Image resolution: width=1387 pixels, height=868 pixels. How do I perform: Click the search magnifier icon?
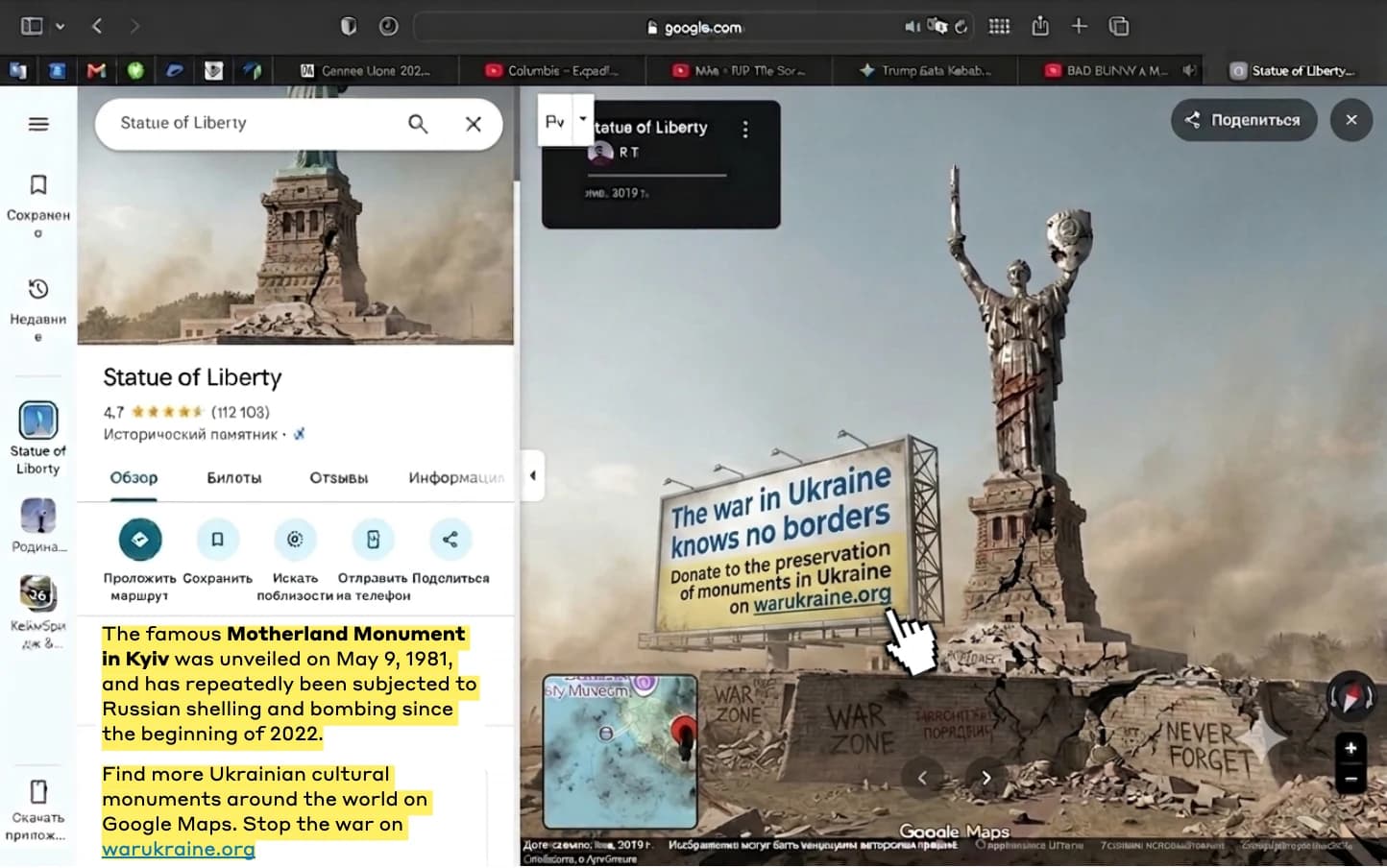click(418, 124)
